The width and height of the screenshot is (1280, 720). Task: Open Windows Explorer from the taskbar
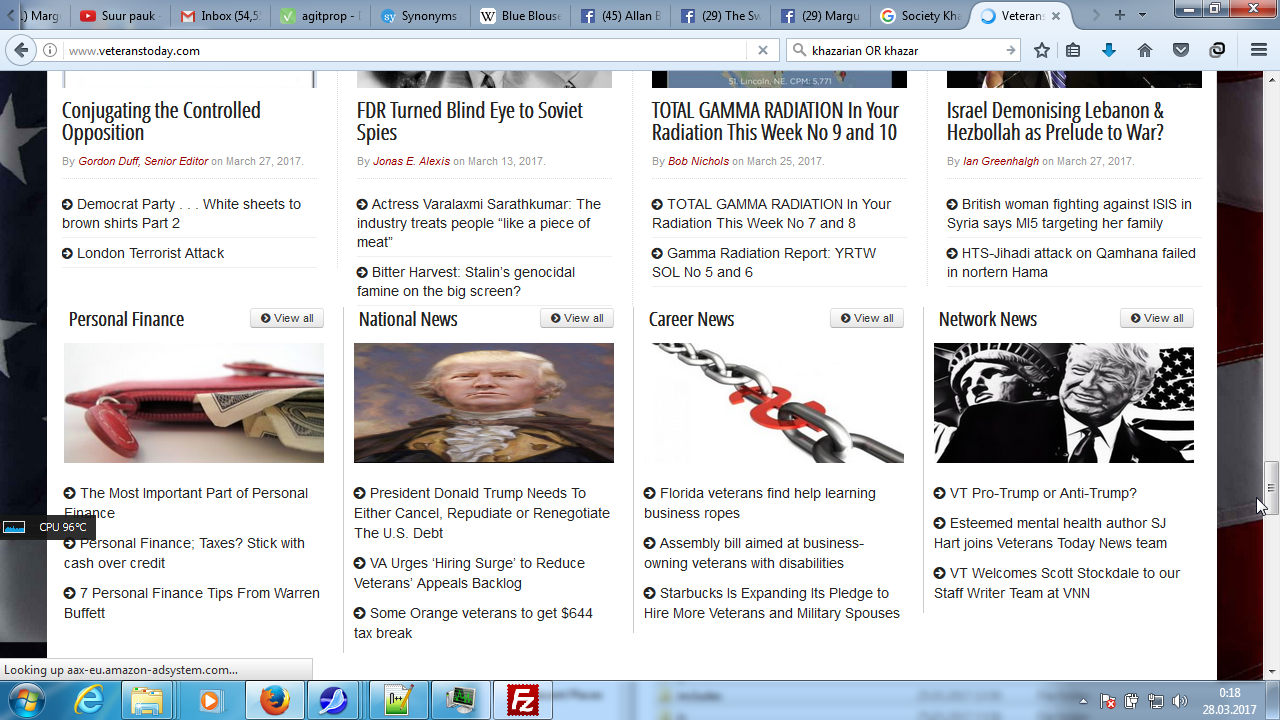pos(147,700)
